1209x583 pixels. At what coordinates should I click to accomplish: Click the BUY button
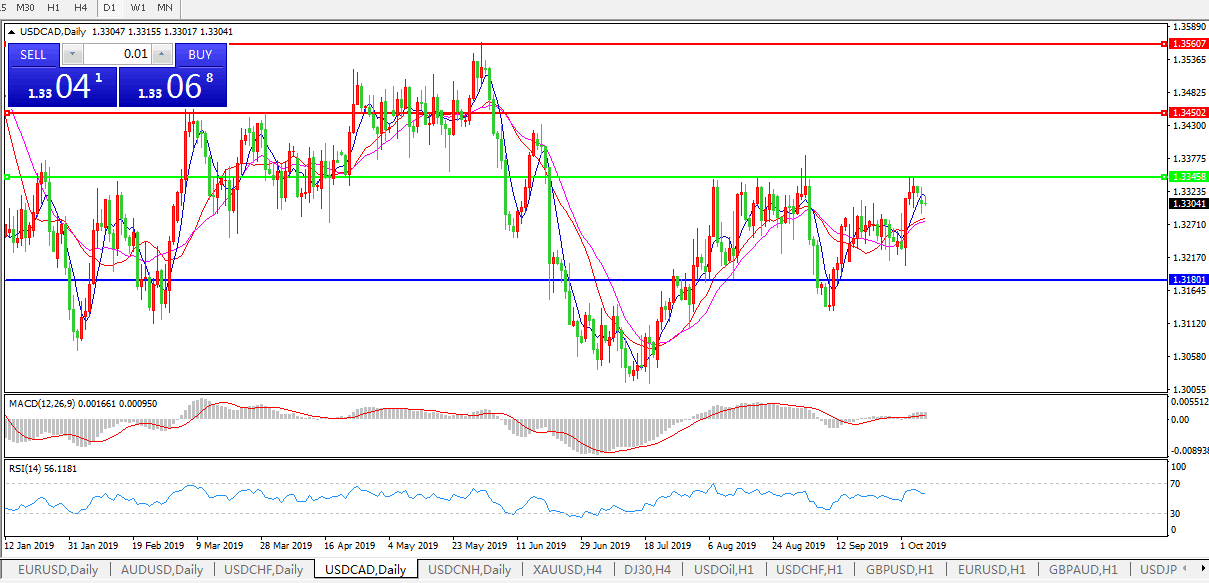[200, 55]
